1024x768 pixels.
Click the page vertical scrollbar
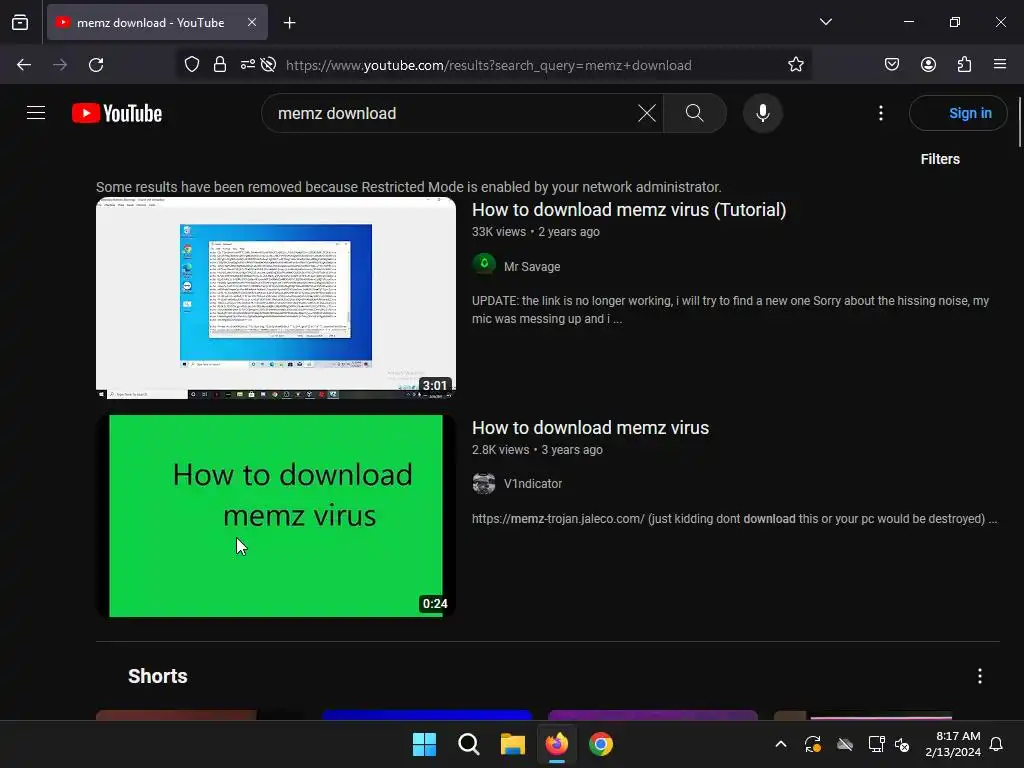point(1019,123)
